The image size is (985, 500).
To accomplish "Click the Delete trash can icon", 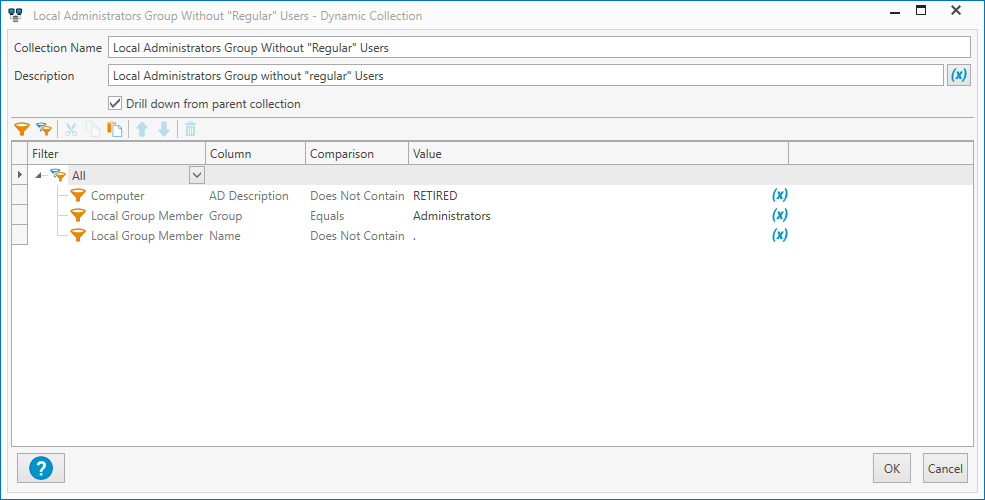I will (x=191, y=129).
